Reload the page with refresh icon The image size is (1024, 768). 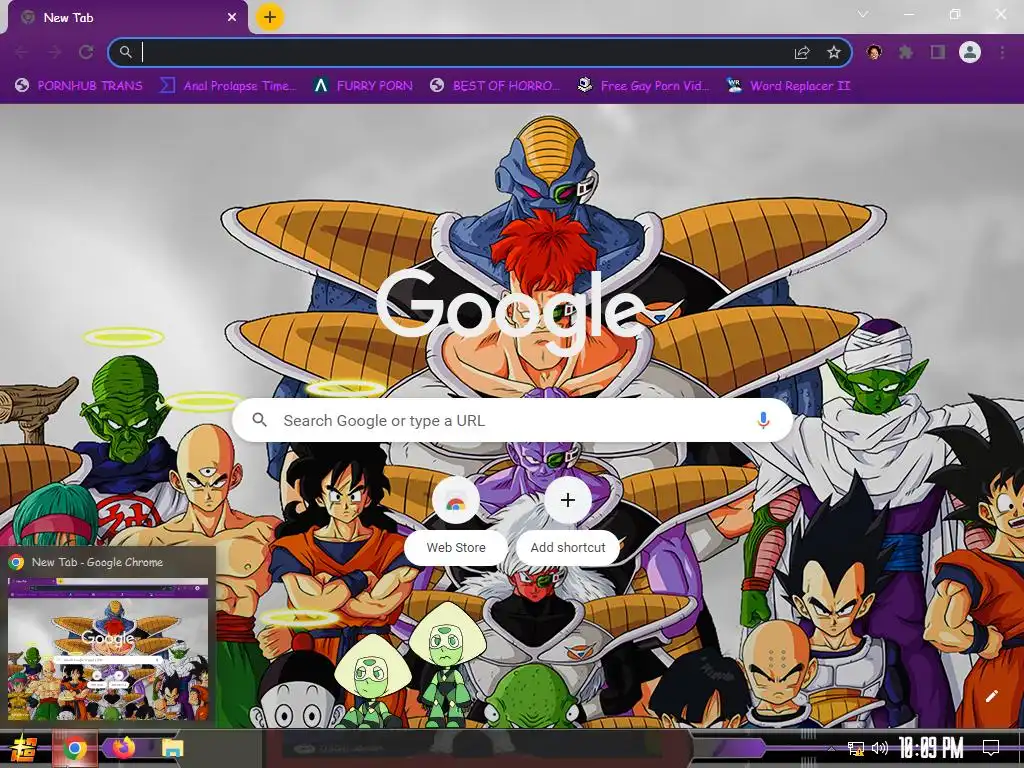tap(86, 52)
